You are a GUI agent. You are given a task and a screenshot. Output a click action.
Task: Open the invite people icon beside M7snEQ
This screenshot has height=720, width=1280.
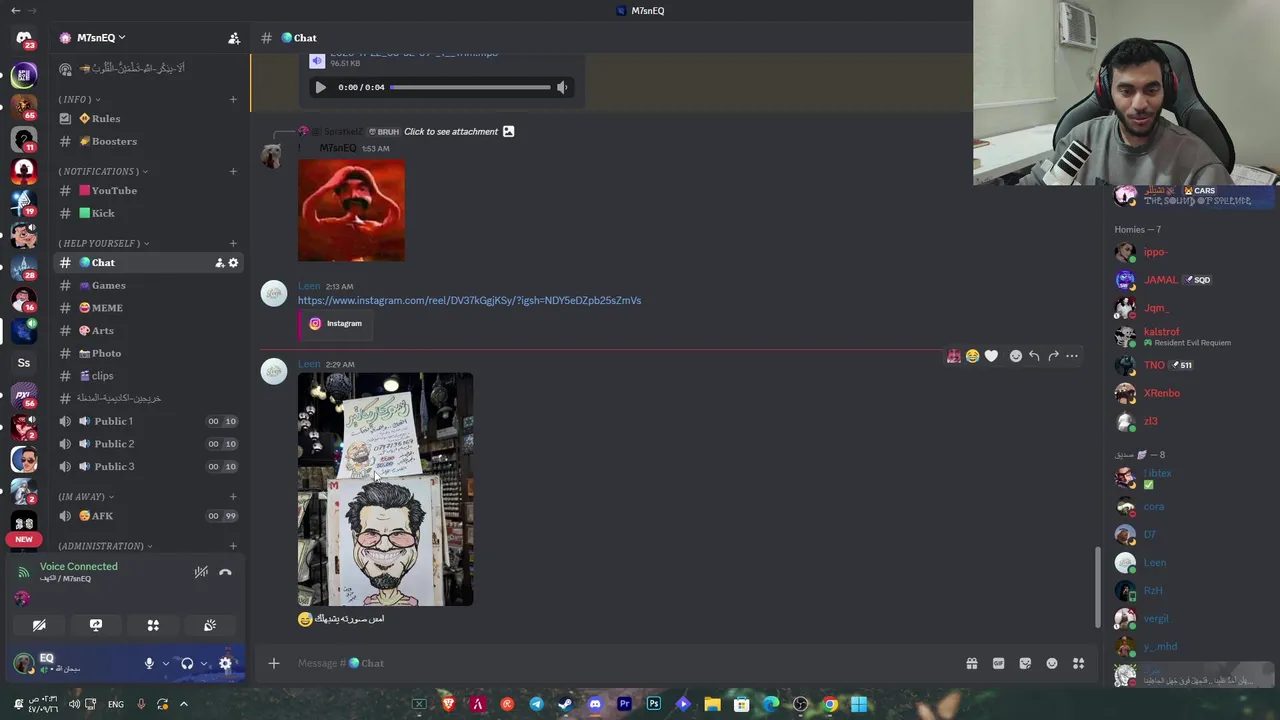pos(234,38)
